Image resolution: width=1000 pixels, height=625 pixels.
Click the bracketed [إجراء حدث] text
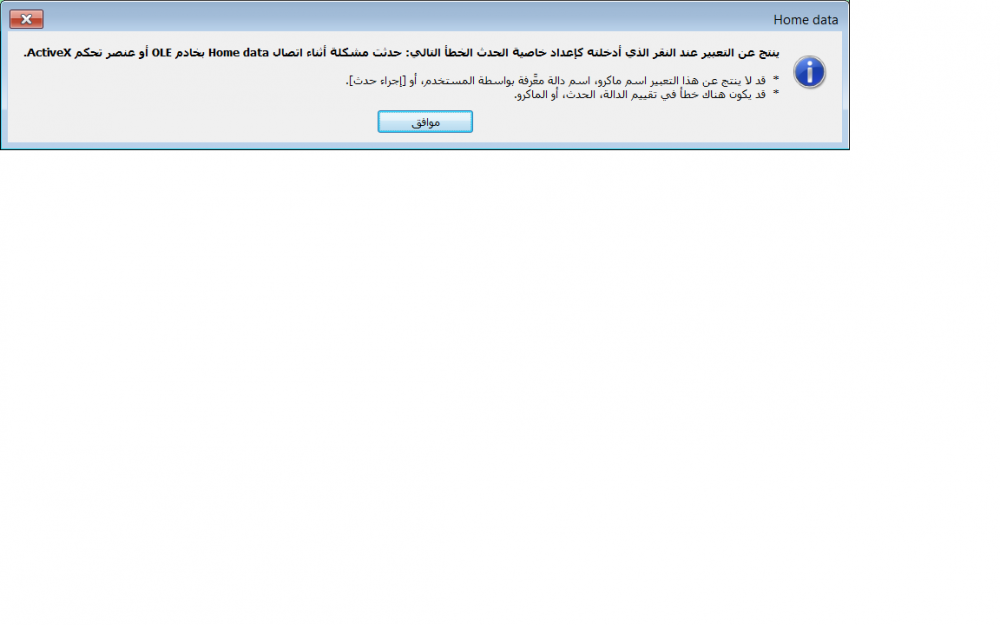coord(376,81)
